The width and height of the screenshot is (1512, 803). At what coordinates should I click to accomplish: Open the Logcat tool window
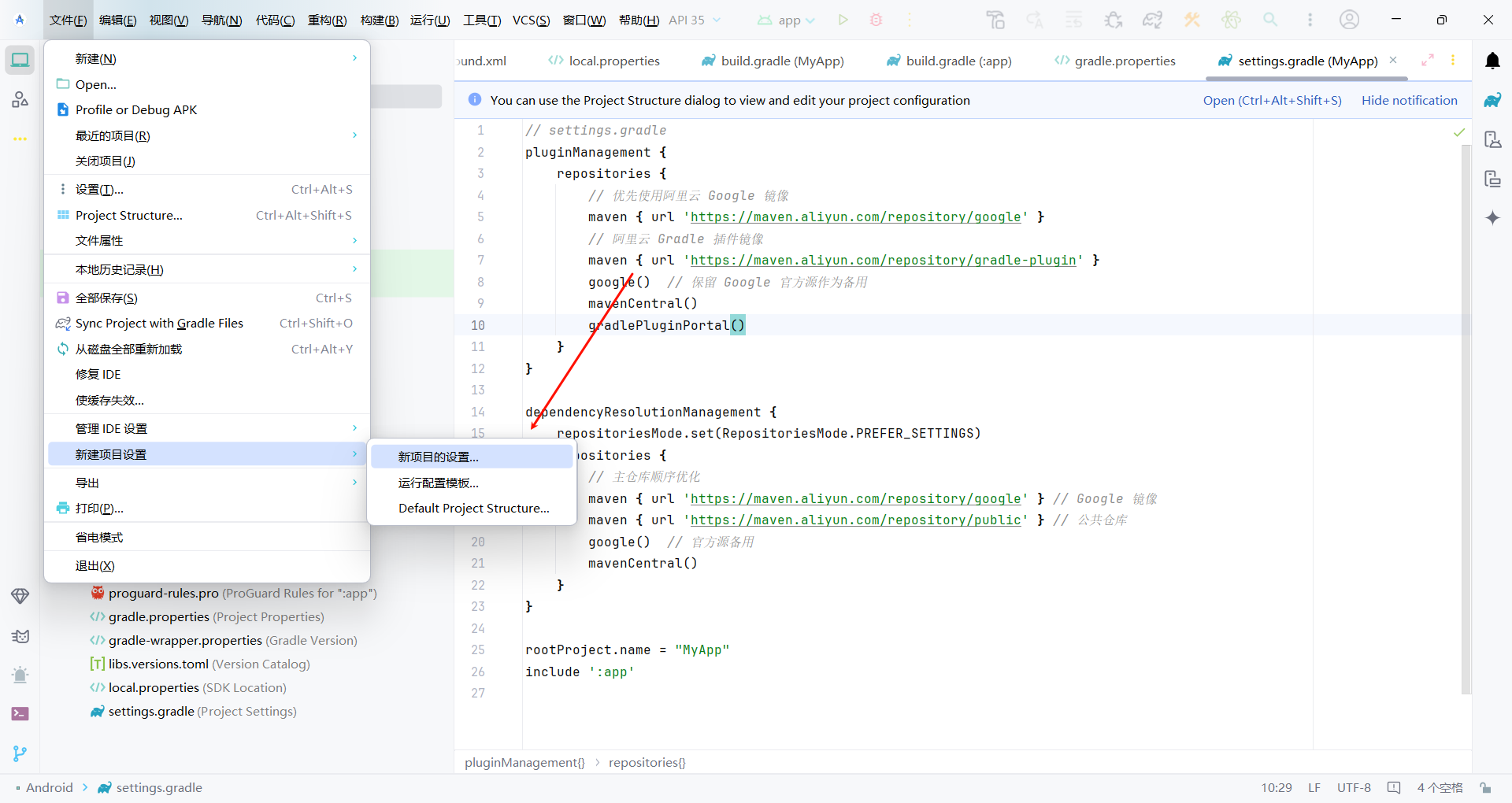coord(20,636)
